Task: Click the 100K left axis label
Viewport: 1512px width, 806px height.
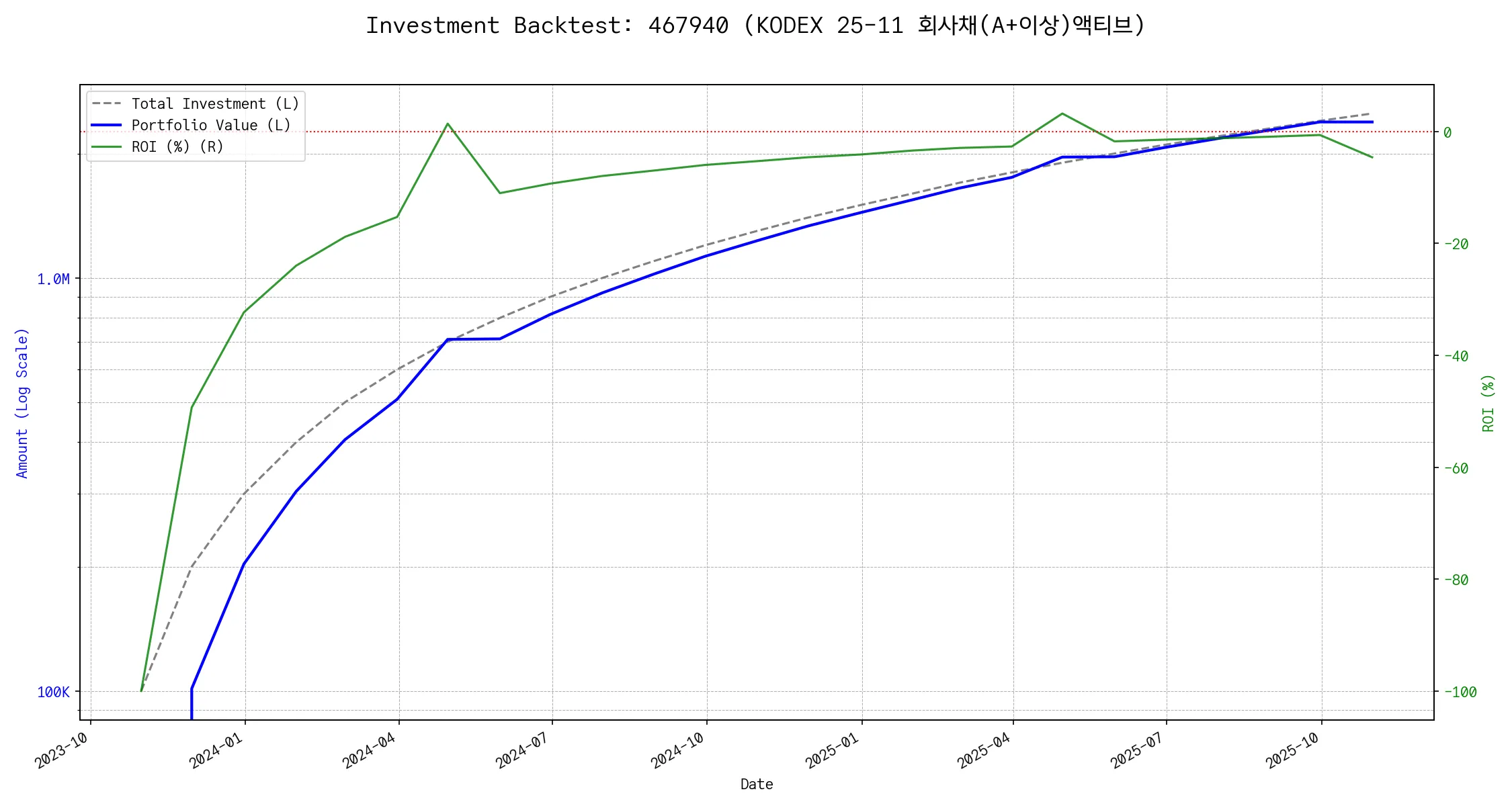Action: pos(53,692)
